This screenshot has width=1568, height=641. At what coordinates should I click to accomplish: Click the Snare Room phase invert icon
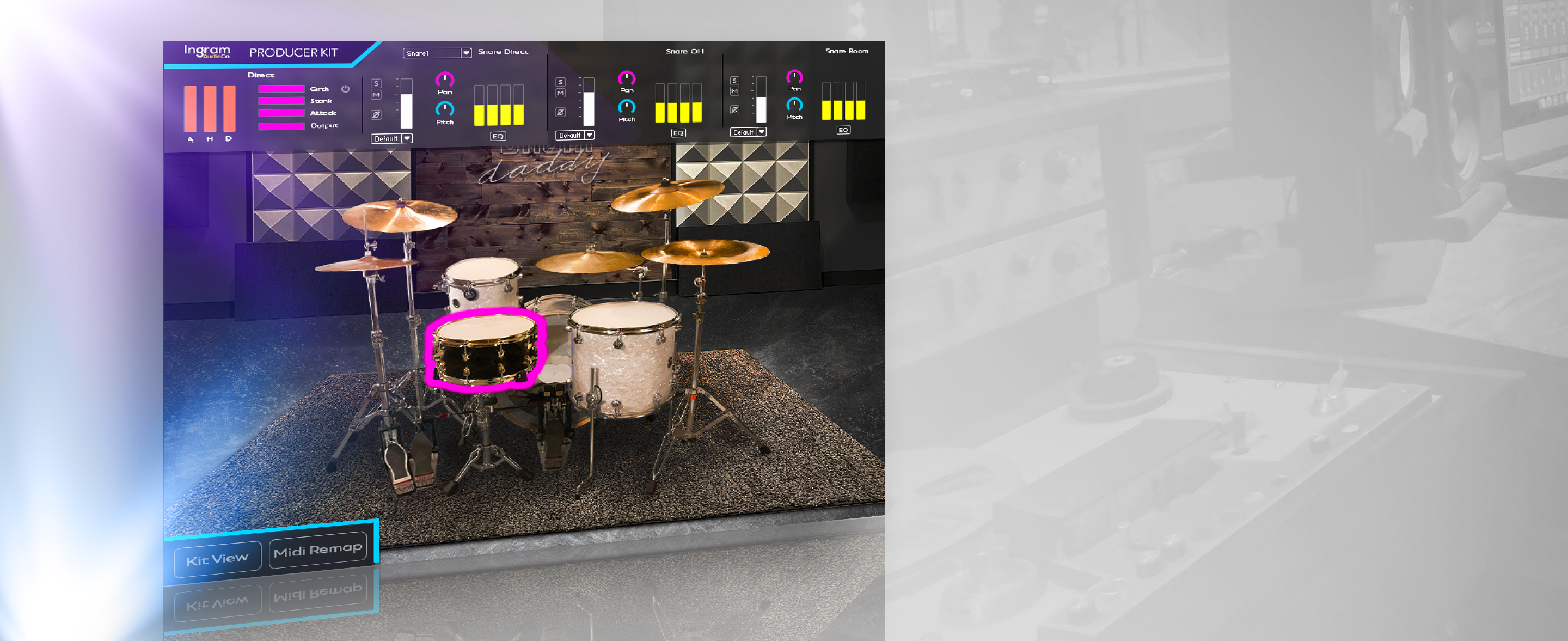tap(734, 110)
